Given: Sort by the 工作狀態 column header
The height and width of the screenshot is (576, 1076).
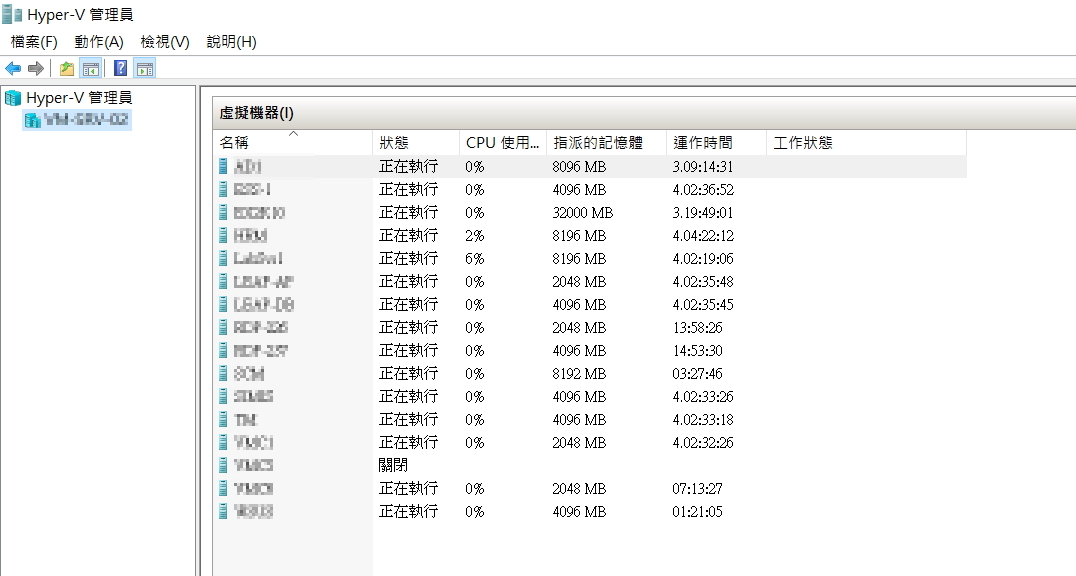Looking at the screenshot, I should [867, 143].
